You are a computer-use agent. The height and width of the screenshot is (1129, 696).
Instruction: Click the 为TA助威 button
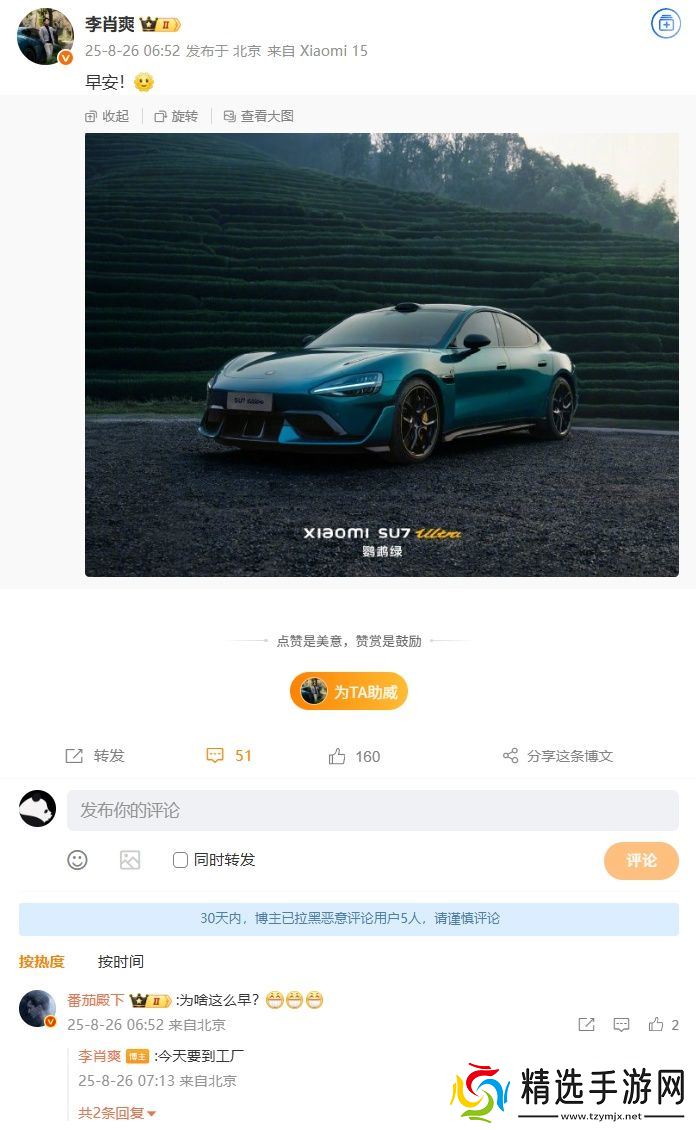click(x=349, y=692)
